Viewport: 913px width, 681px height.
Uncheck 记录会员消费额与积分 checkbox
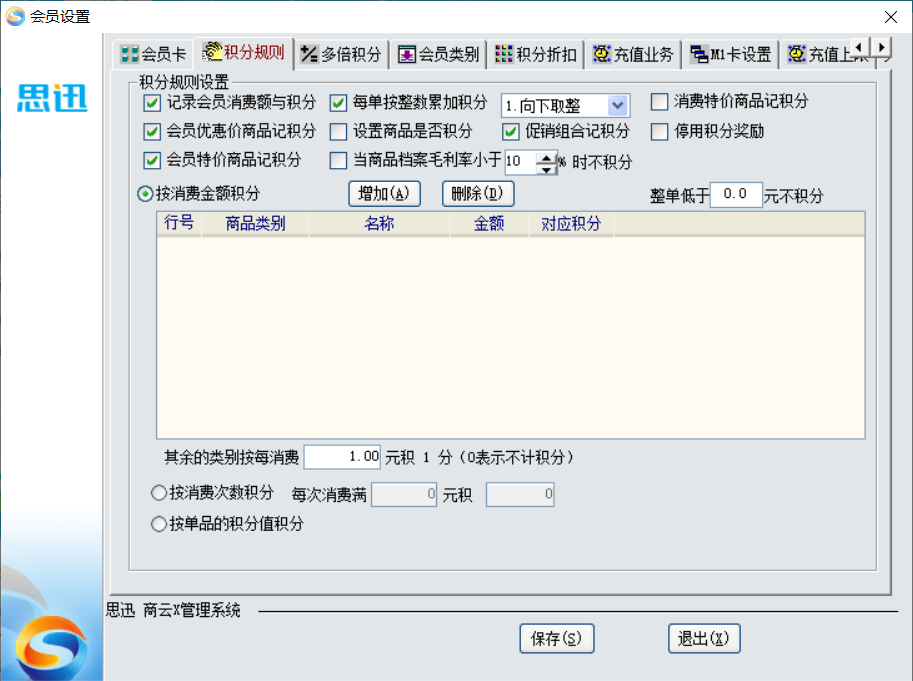[152, 103]
